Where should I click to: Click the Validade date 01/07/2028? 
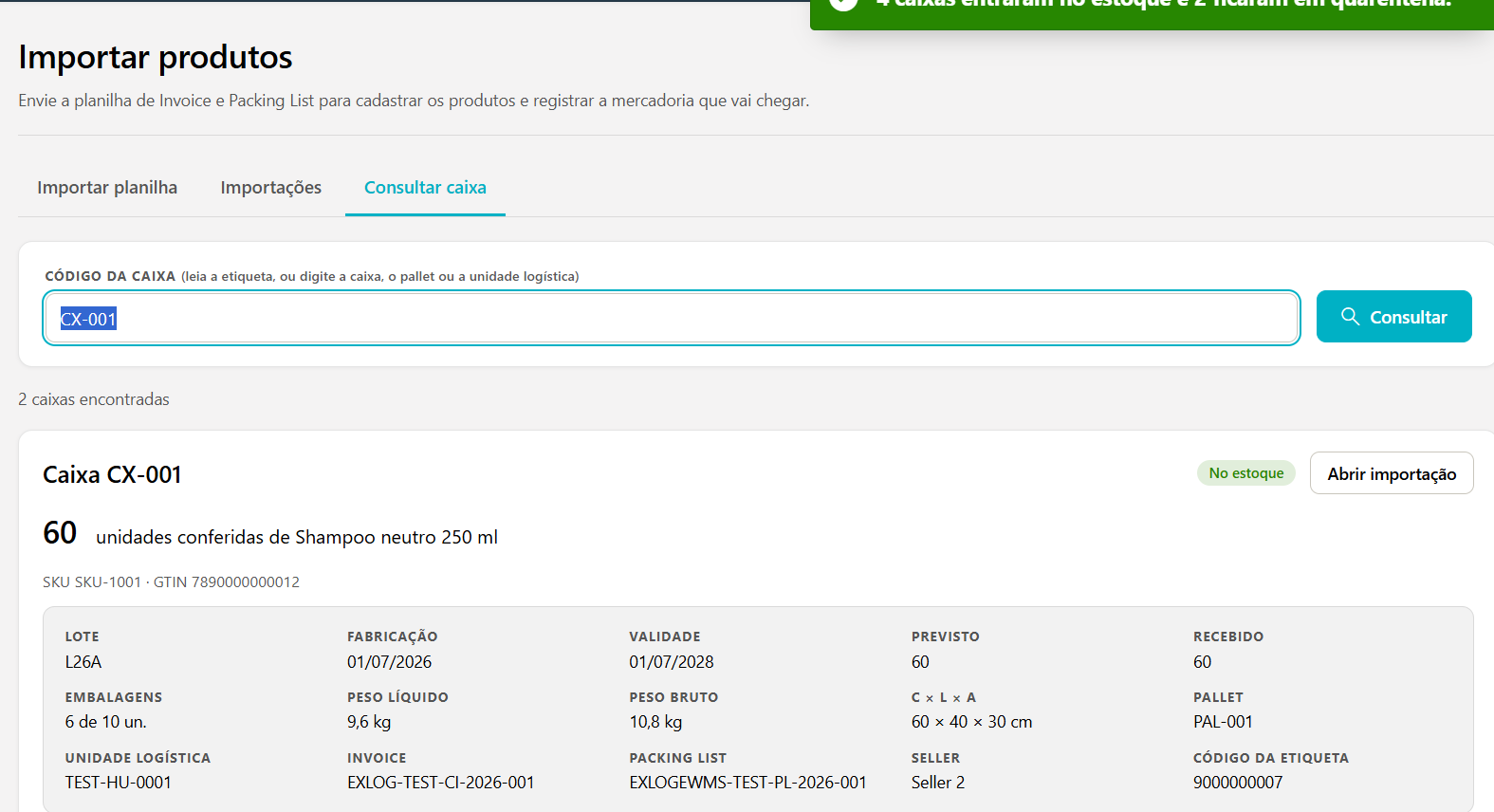[672, 662]
